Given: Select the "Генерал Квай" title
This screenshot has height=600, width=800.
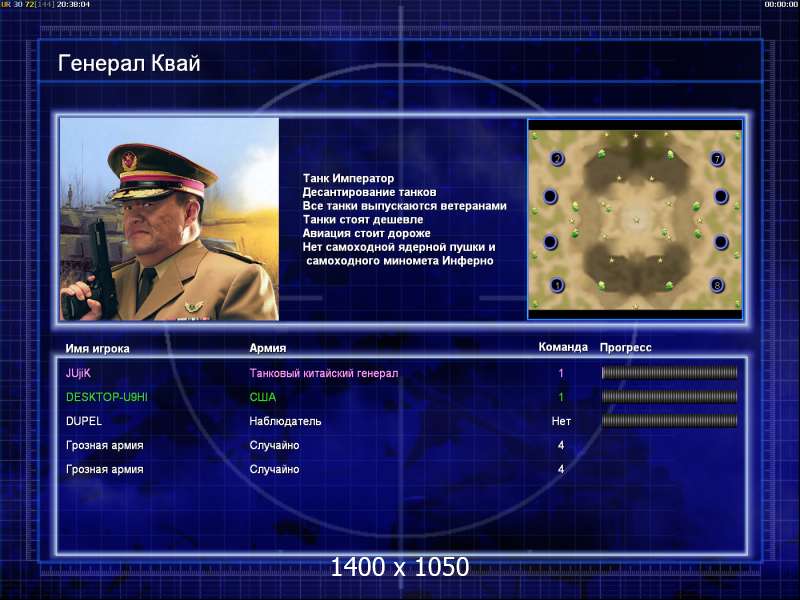Looking at the screenshot, I should coord(129,63).
